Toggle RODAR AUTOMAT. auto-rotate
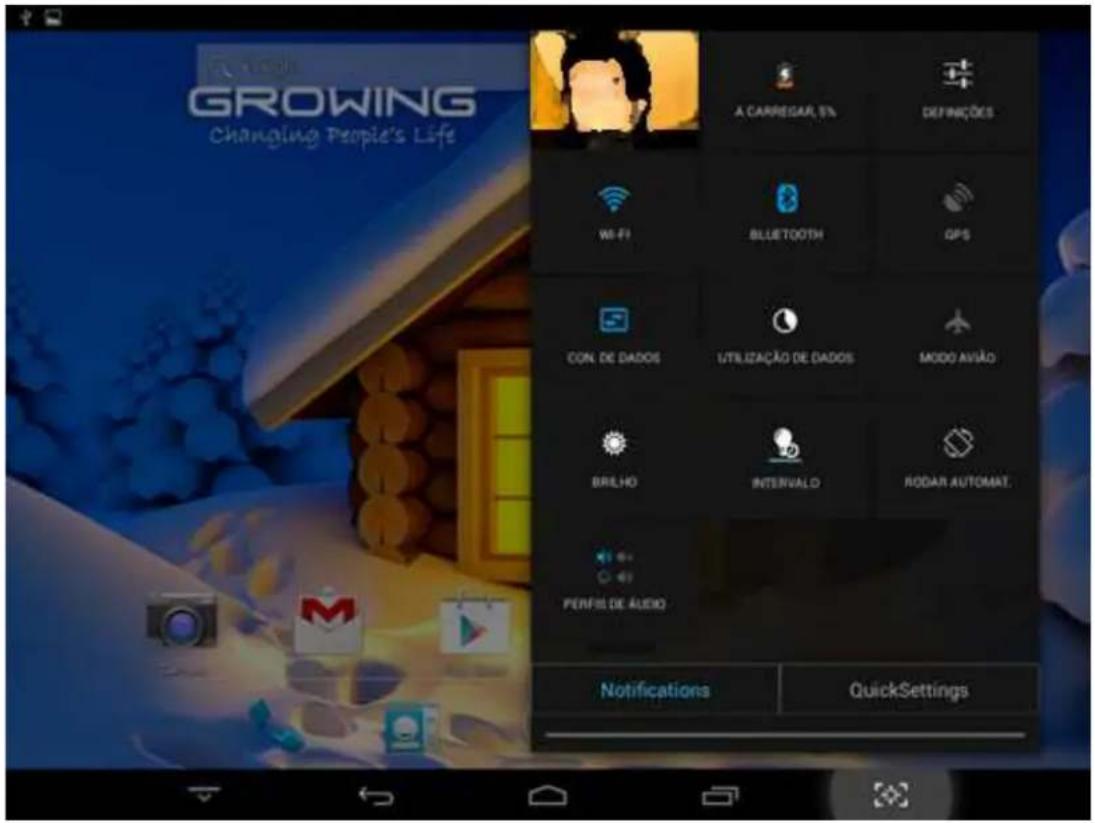1095x823 pixels. 957,459
